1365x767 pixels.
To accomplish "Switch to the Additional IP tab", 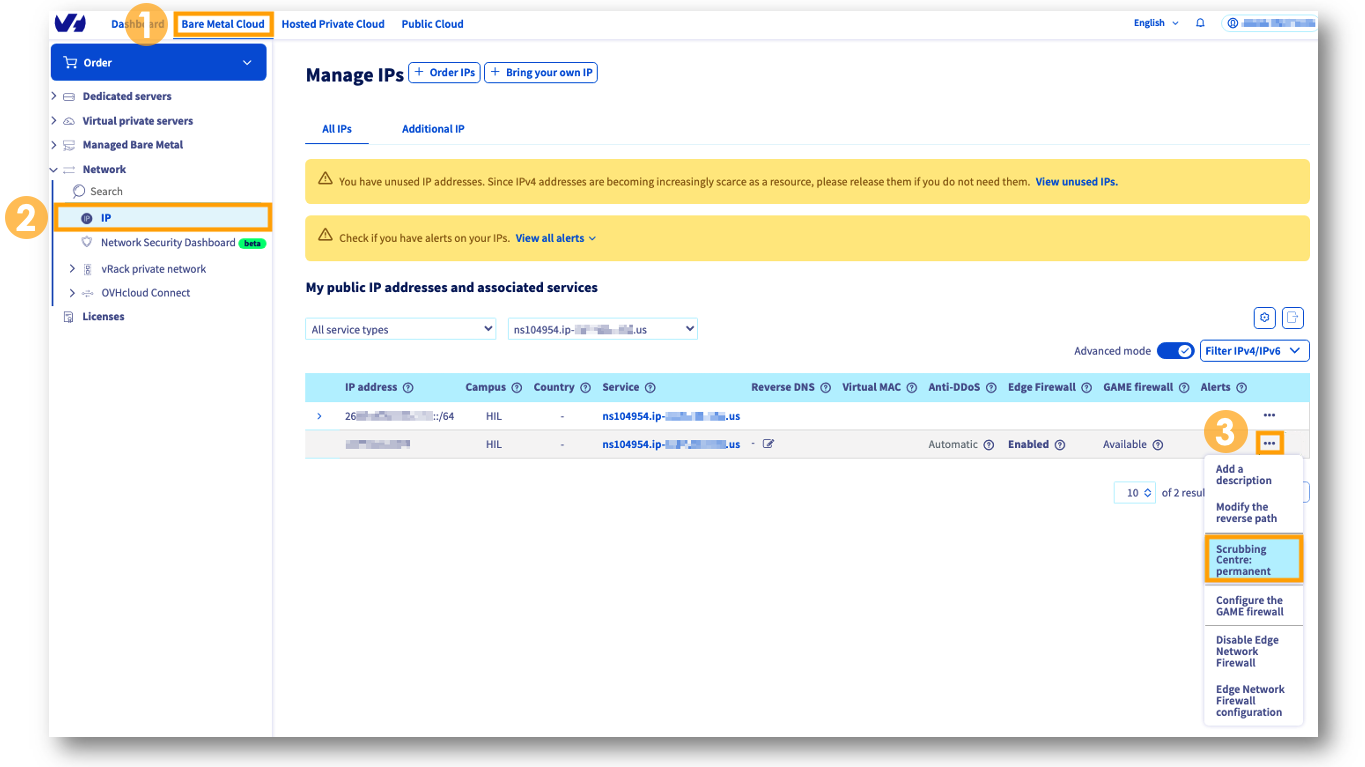I will tap(432, 128).
